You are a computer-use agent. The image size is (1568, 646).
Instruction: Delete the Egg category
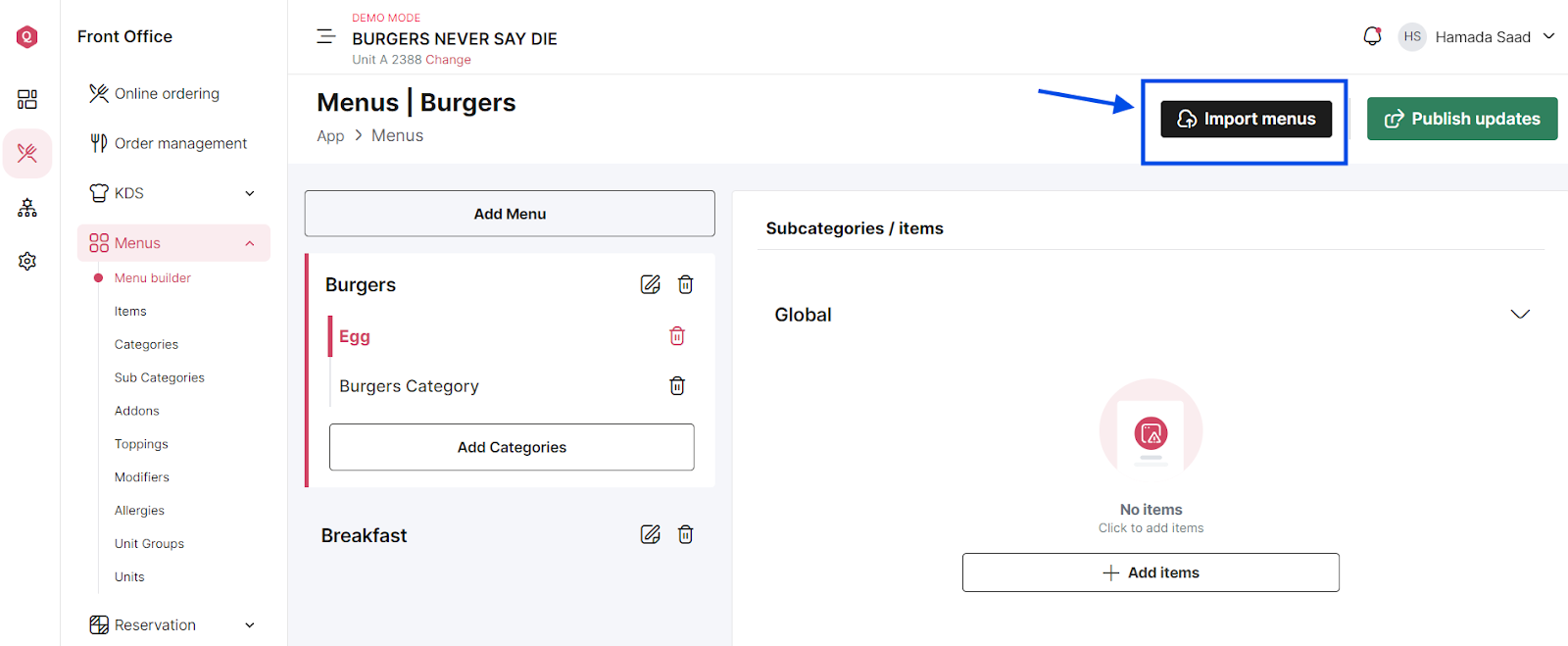(677, 336)
